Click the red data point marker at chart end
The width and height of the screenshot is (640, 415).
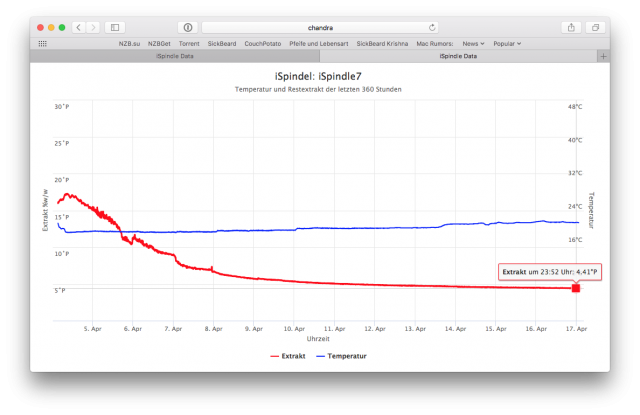point(576,288)
